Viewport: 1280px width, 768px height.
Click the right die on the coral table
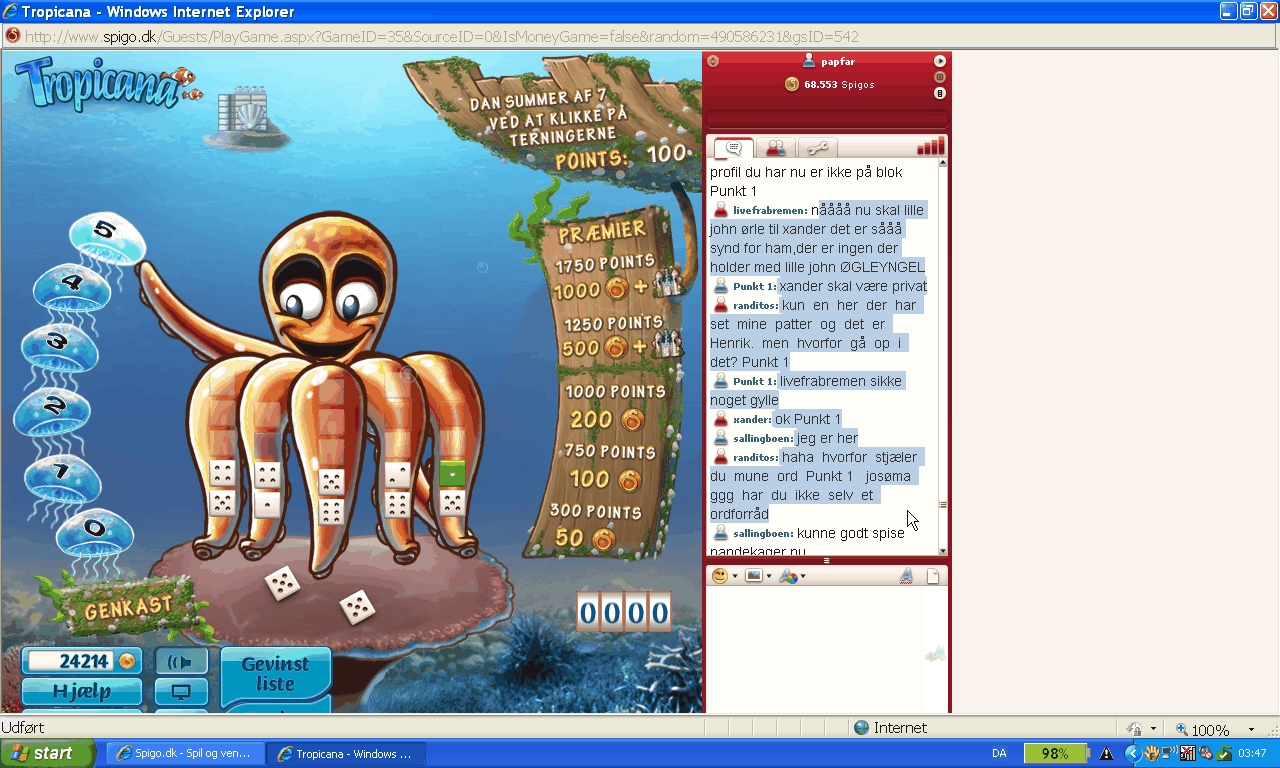[x=357, y=607]
